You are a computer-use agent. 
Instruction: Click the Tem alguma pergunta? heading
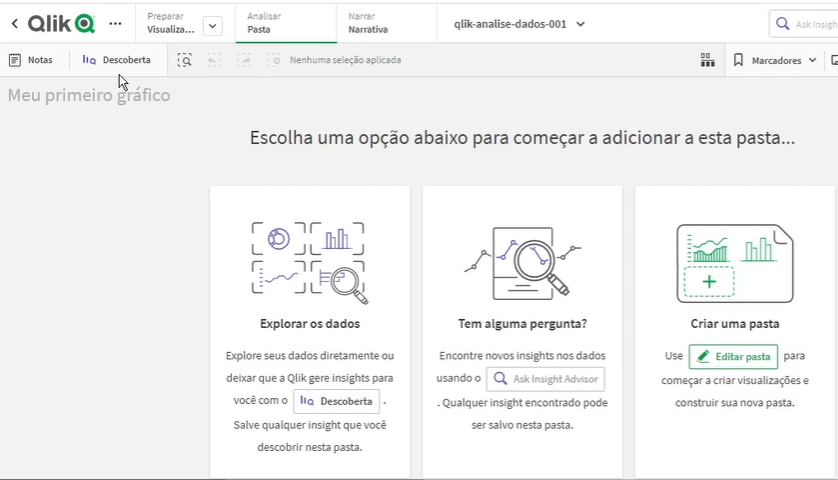point(522,323)
